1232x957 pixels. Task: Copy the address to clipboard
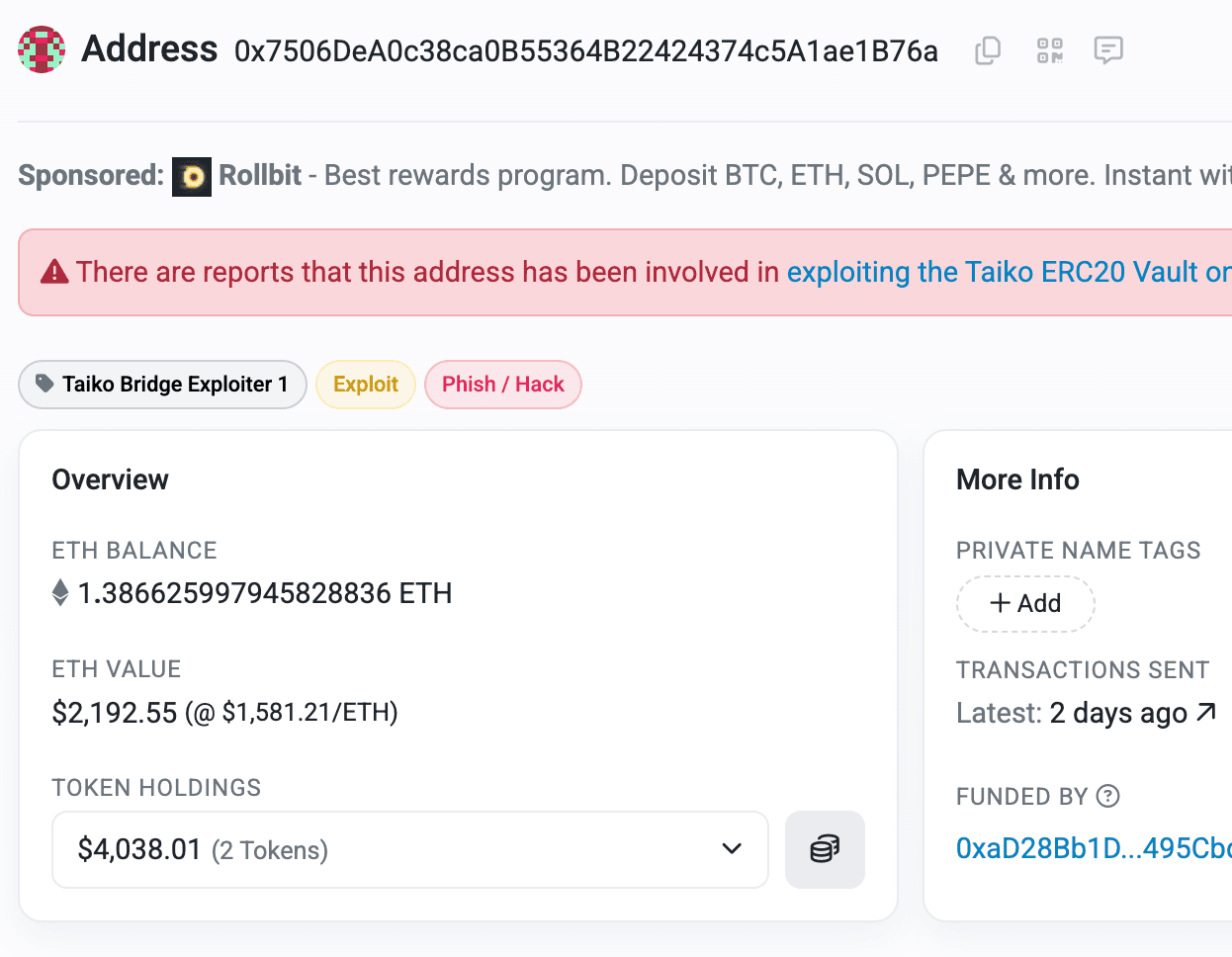(x=988, y=50)
